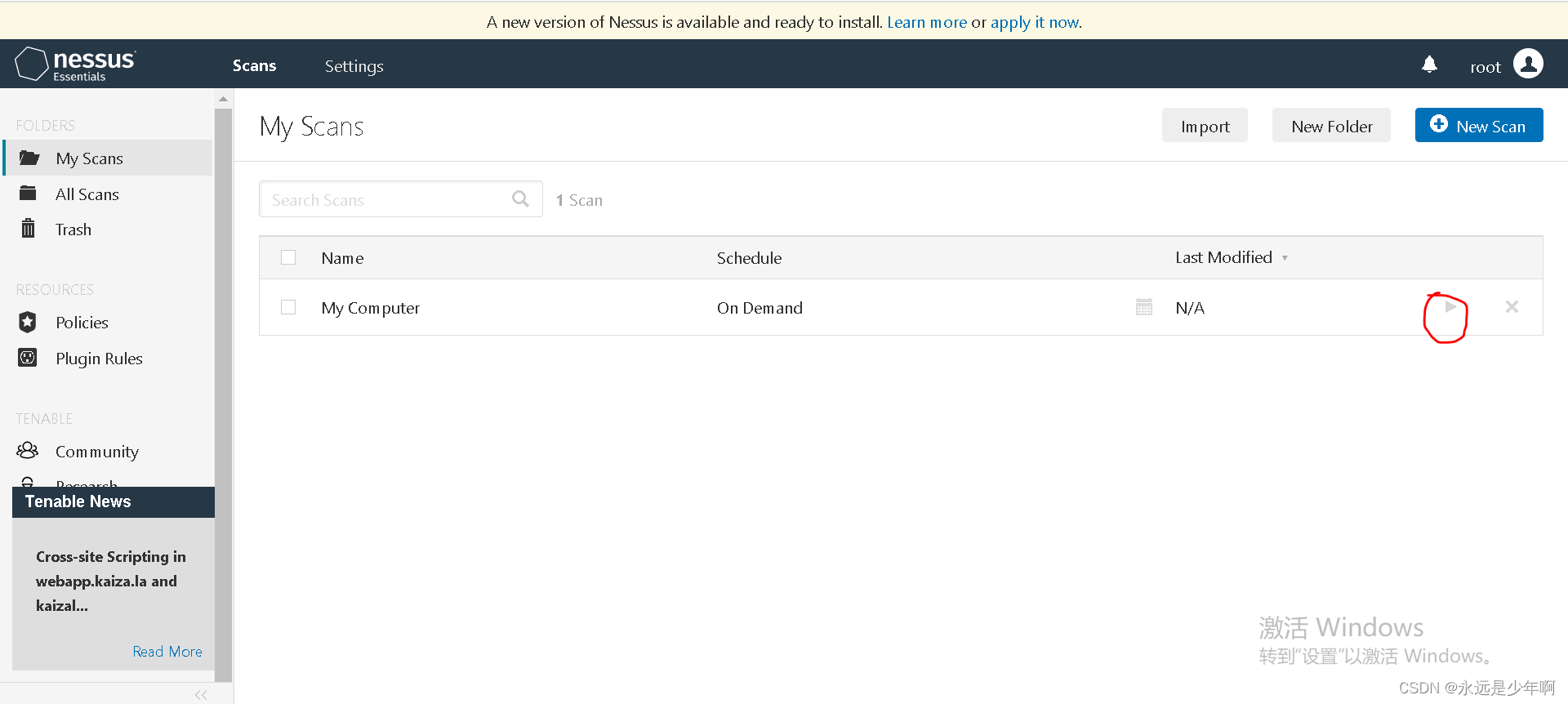This screenshot has height=704, width=1568.
Task: Click the Policies shield icon
Action: [28, 322]
